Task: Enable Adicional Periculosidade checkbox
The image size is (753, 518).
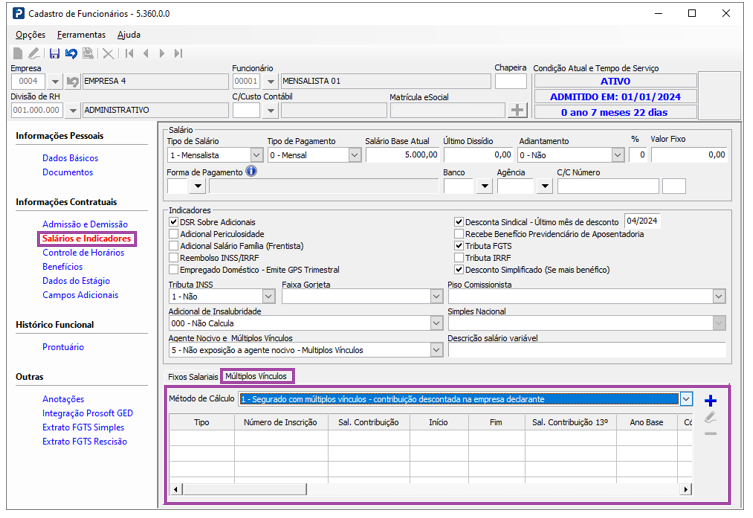Action: click(174, 234)
